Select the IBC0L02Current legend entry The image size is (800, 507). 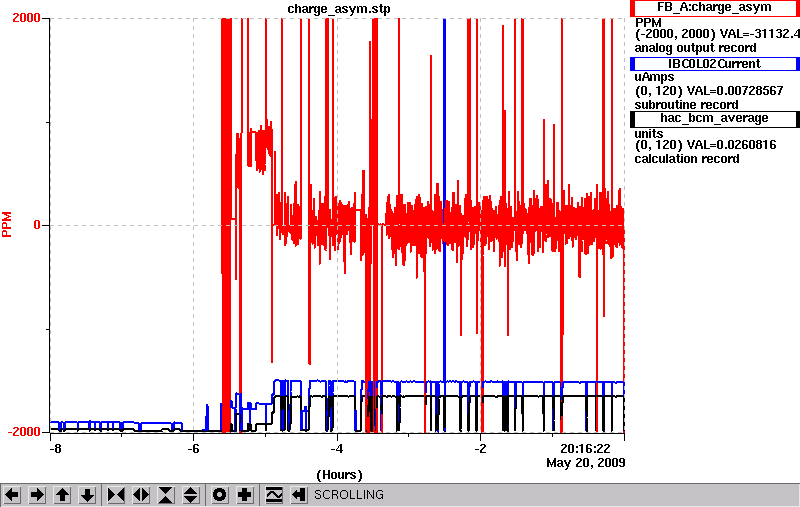[714, 64]
